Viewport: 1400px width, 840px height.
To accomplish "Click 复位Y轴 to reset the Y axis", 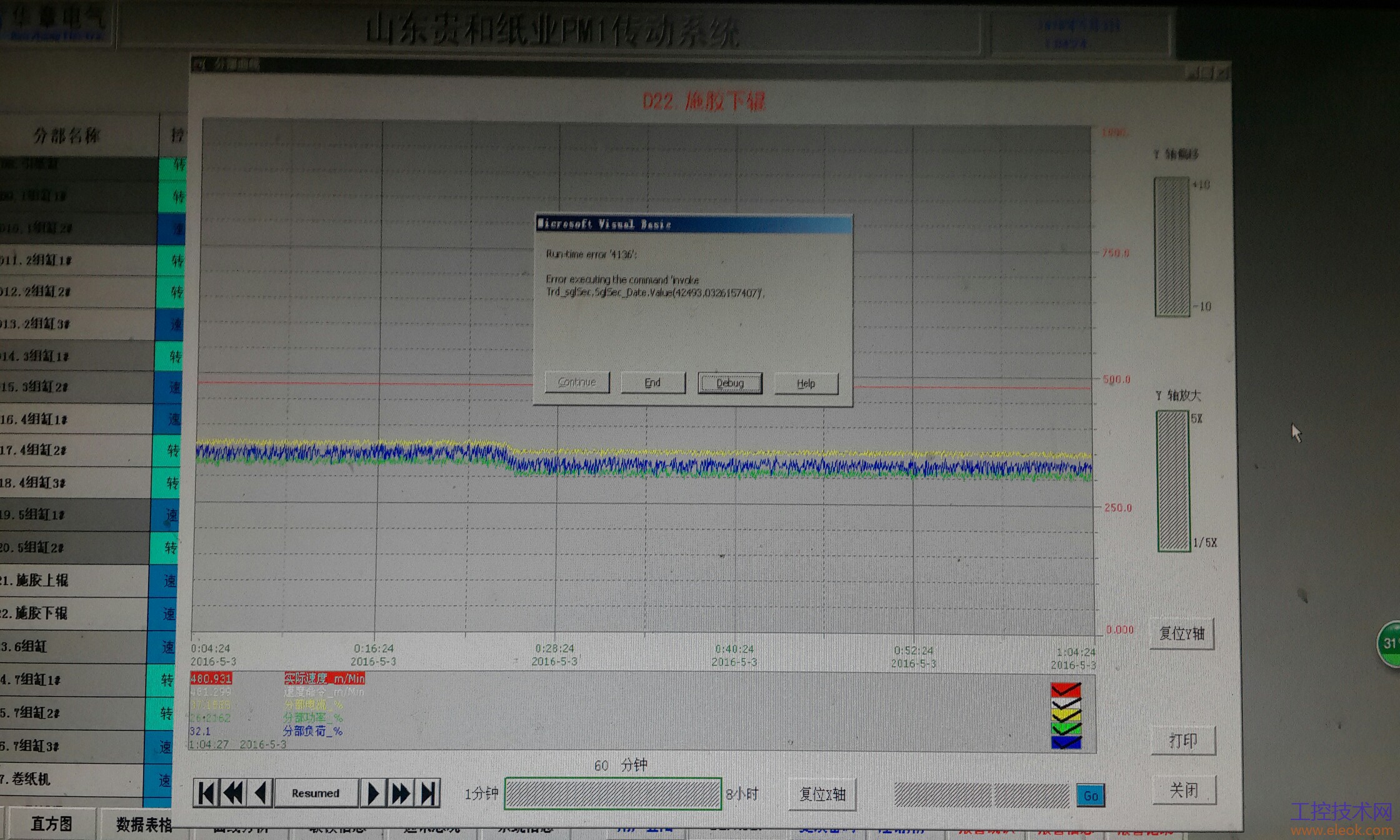I will point(1182,634).
